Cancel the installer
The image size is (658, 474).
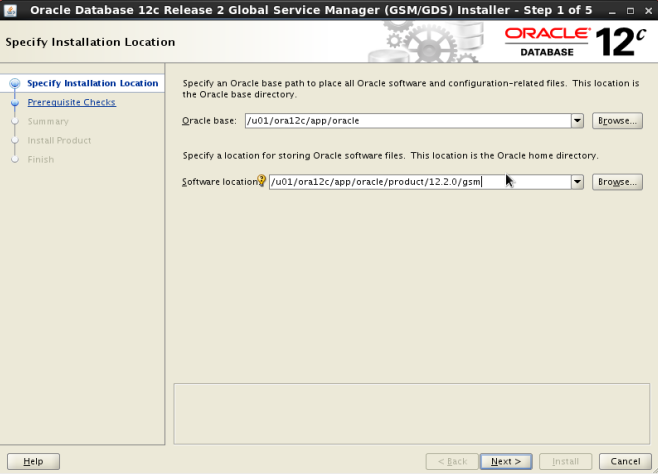tap(625, 461)
